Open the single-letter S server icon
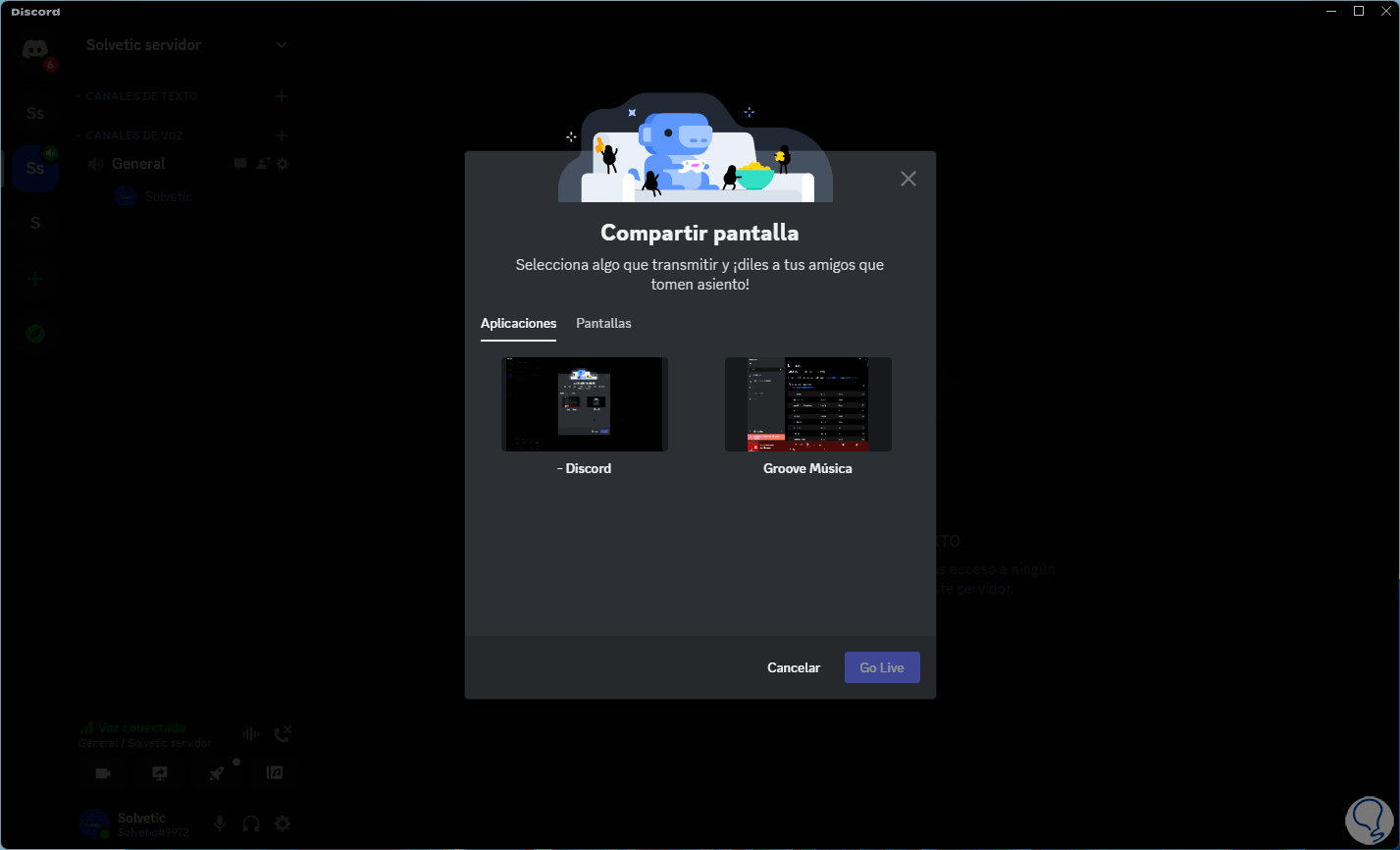The width and height of the screenshot is (1400, 850). click(x=35, y=223)
